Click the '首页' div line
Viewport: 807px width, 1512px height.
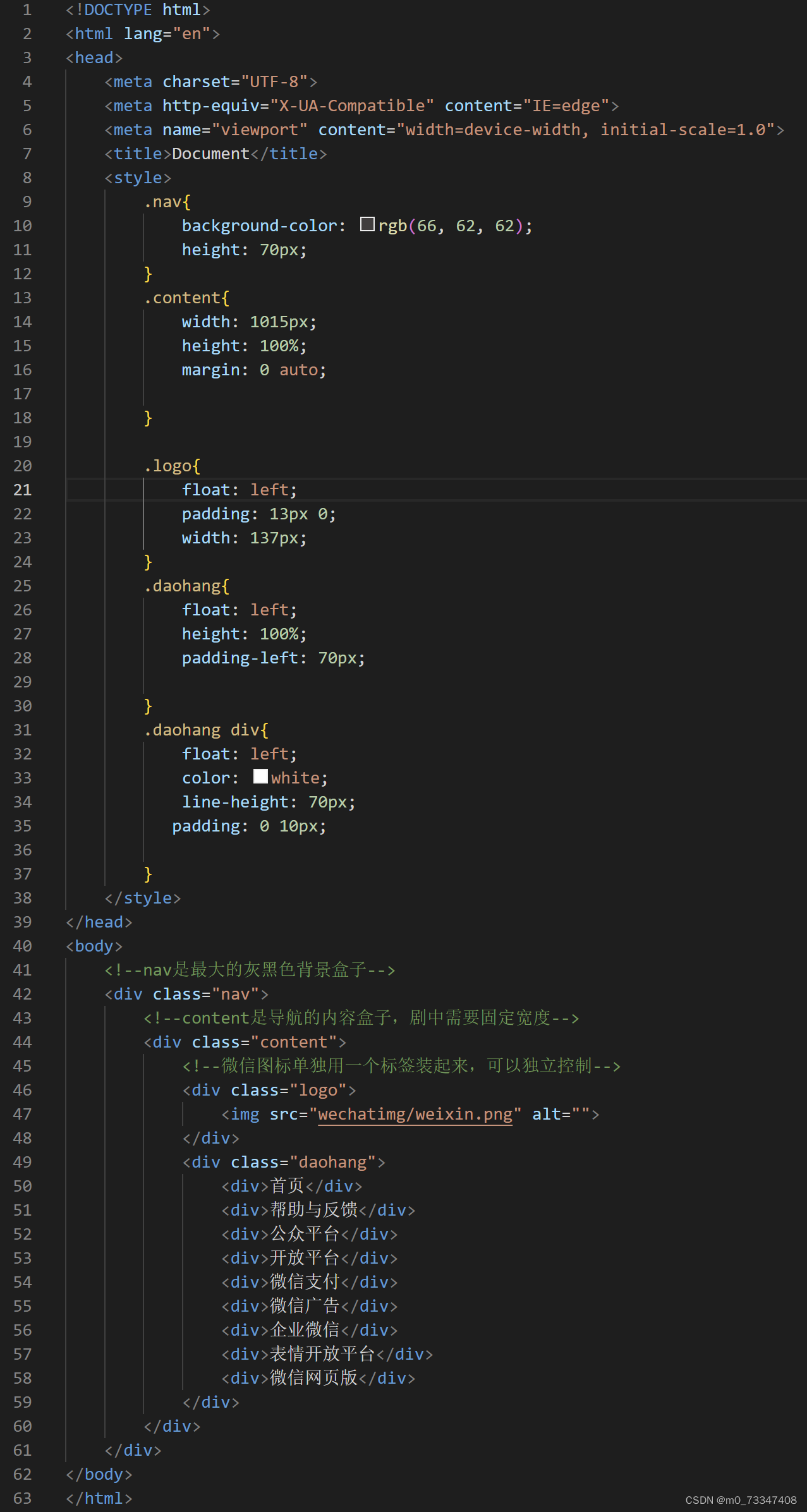(291, 1187)
